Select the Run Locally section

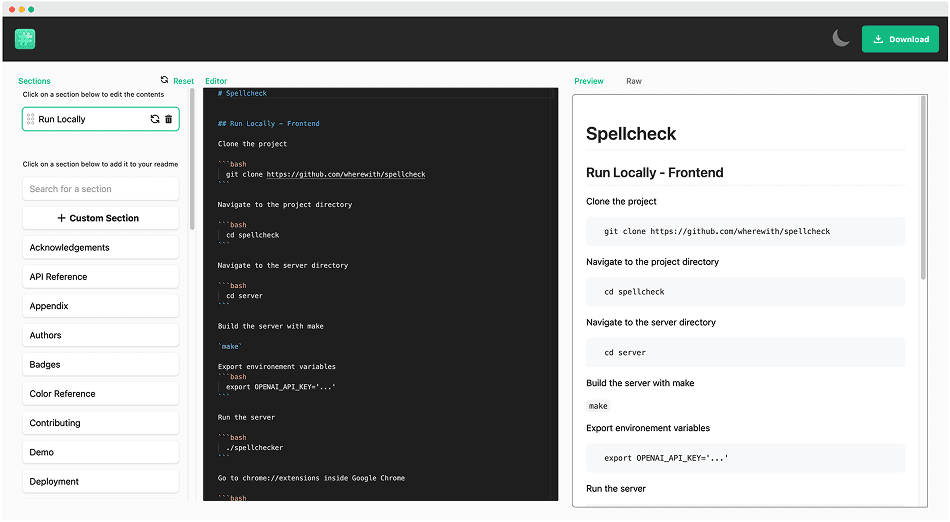point(101,119)
